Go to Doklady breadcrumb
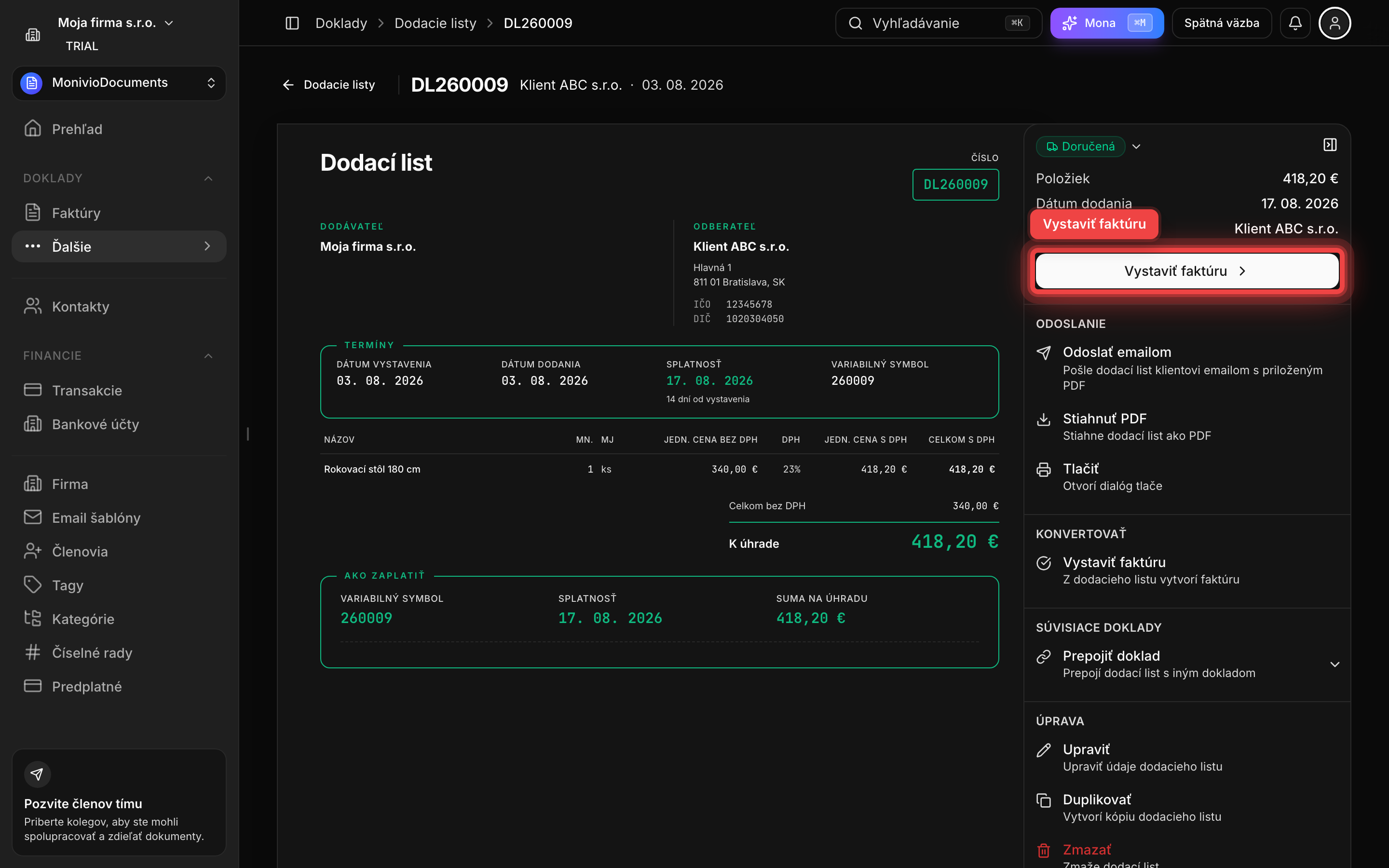The image size is (1389, 868). point(341,23)
